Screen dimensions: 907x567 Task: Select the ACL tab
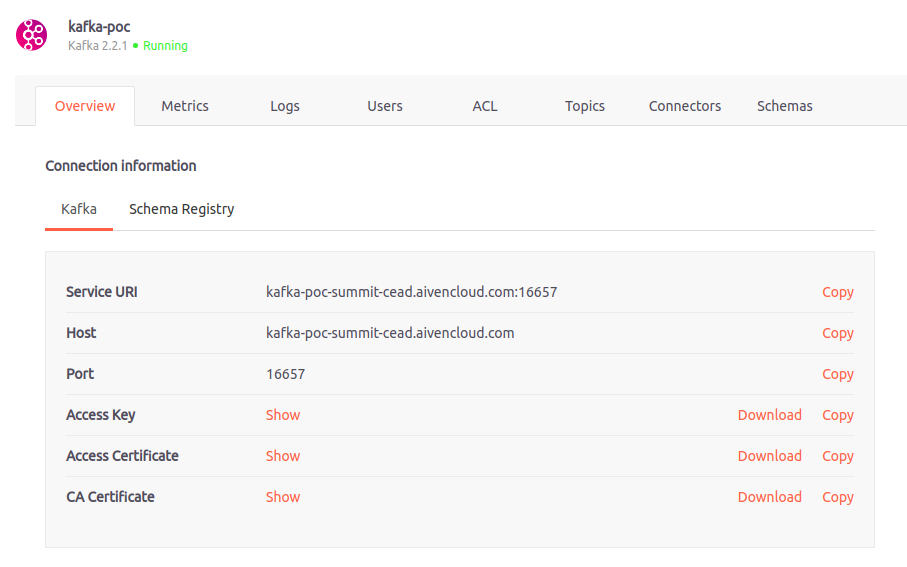(485, 106)
